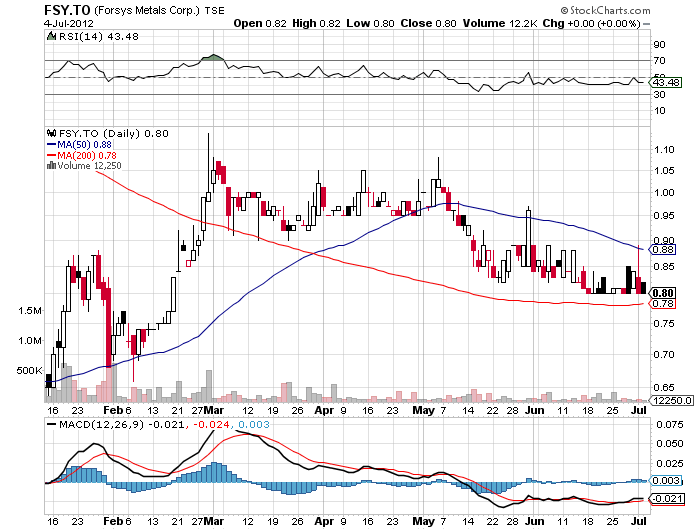Click the red -0.024 MACD signal value

pyautogui.click(x=210, y=425)
